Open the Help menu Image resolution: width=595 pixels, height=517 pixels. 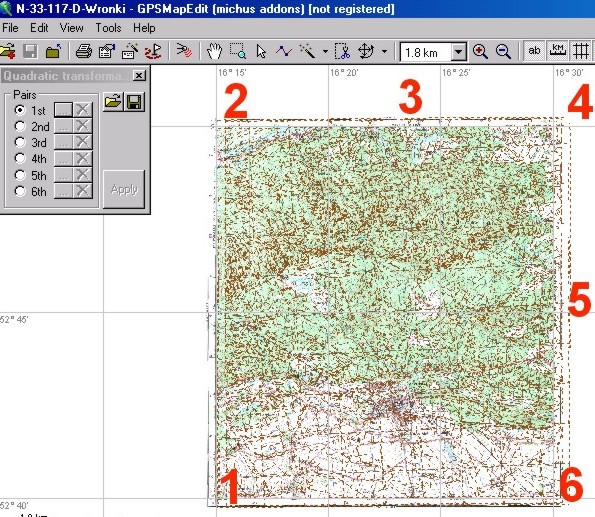coord(144,28)
